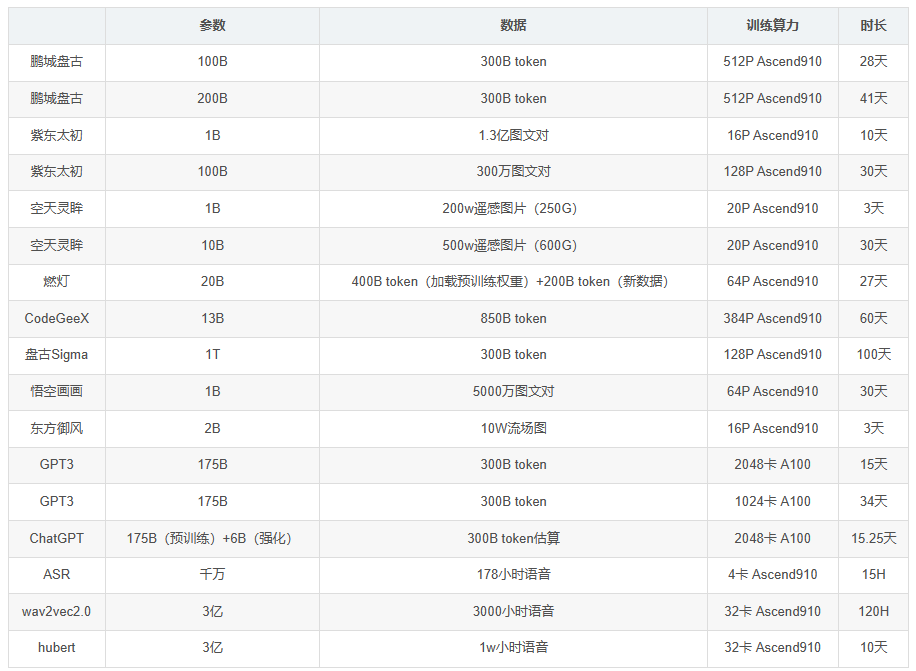Click the 41天 duration cell
Image resolution: width=916 pixels, height=671 pixels.
click(873, 99)
